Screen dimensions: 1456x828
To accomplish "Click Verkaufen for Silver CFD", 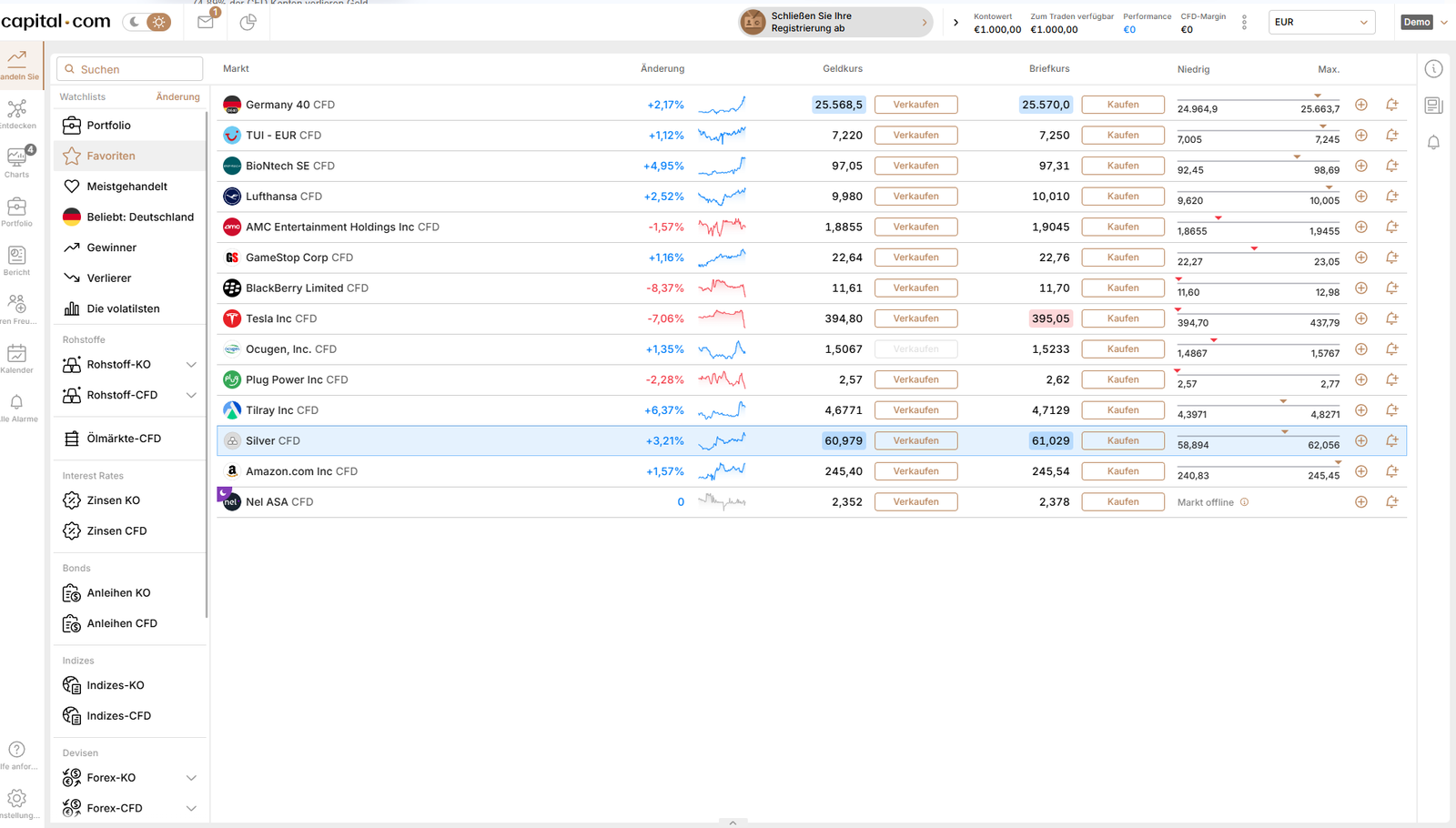I will (x=916, y=440).
